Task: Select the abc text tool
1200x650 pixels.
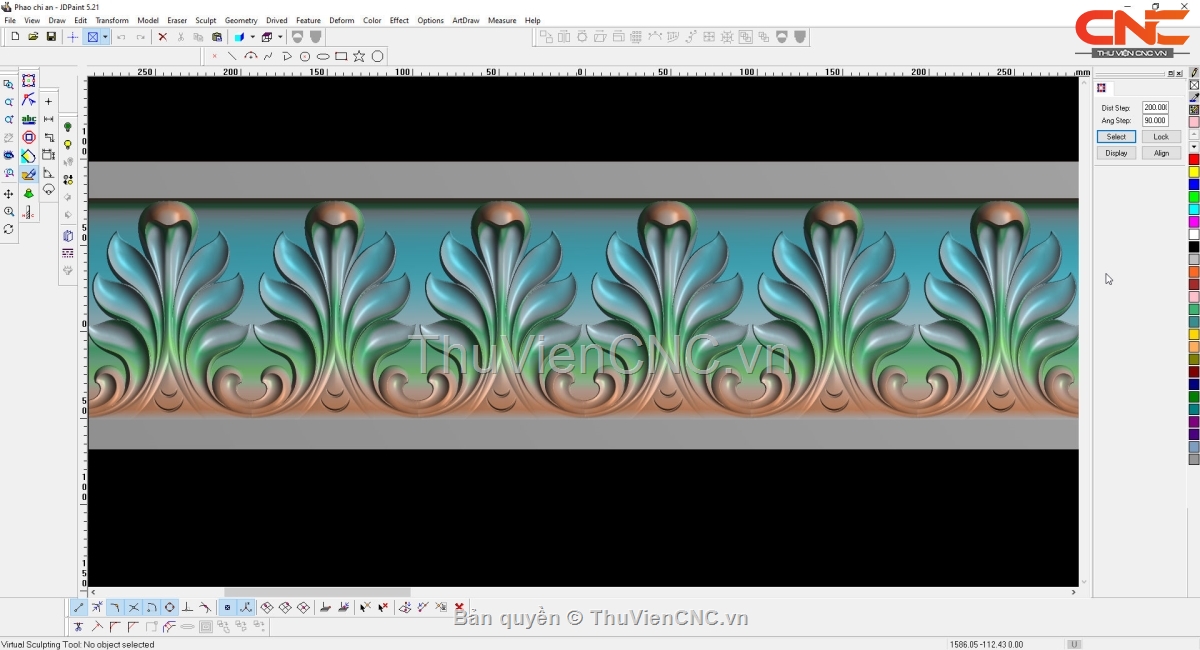Action: click(28, 119)
